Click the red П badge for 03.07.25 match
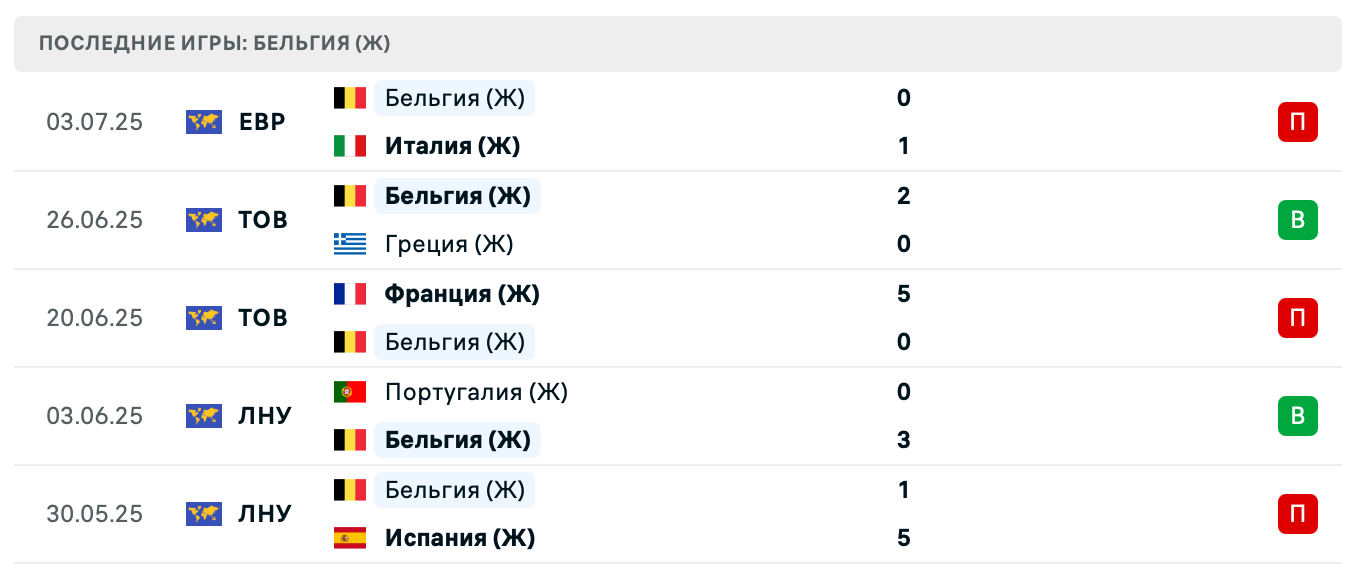 coord(1297,122)
